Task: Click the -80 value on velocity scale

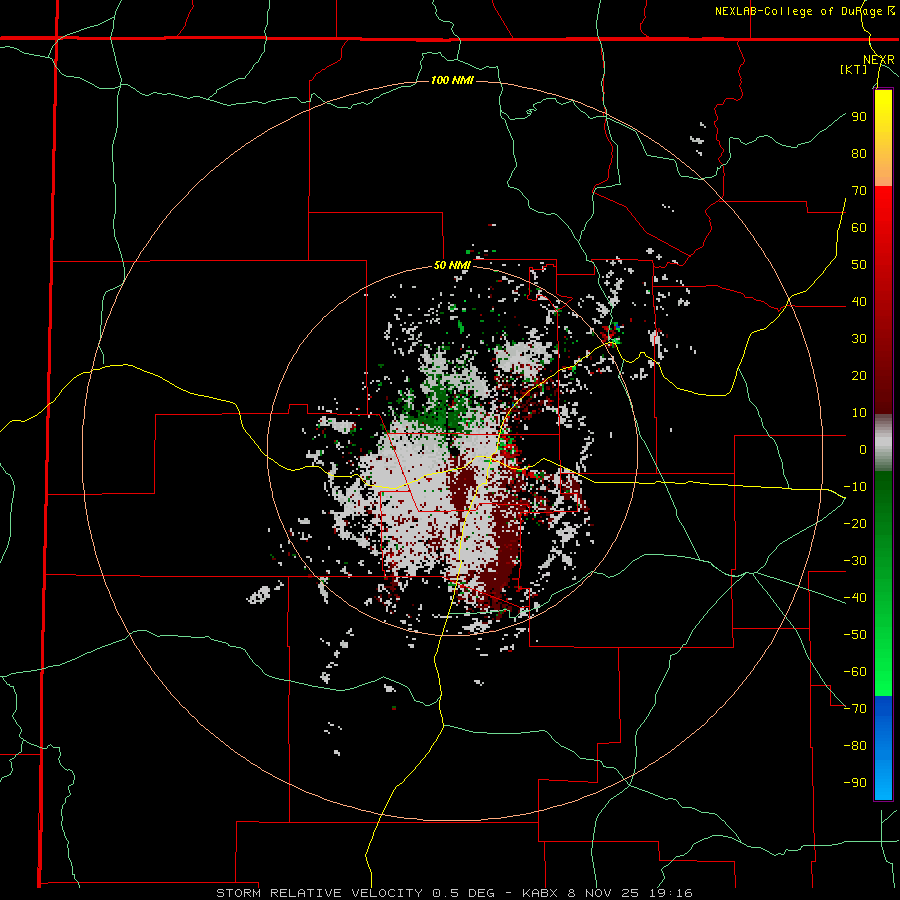Action: (855, 746)
